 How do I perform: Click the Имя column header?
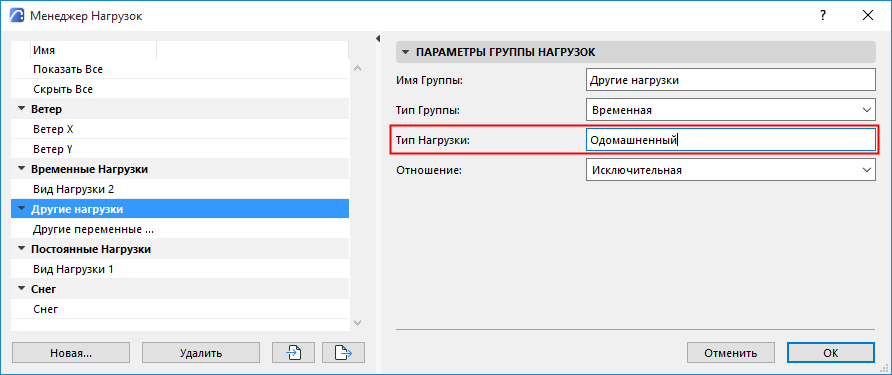point(93,50)
